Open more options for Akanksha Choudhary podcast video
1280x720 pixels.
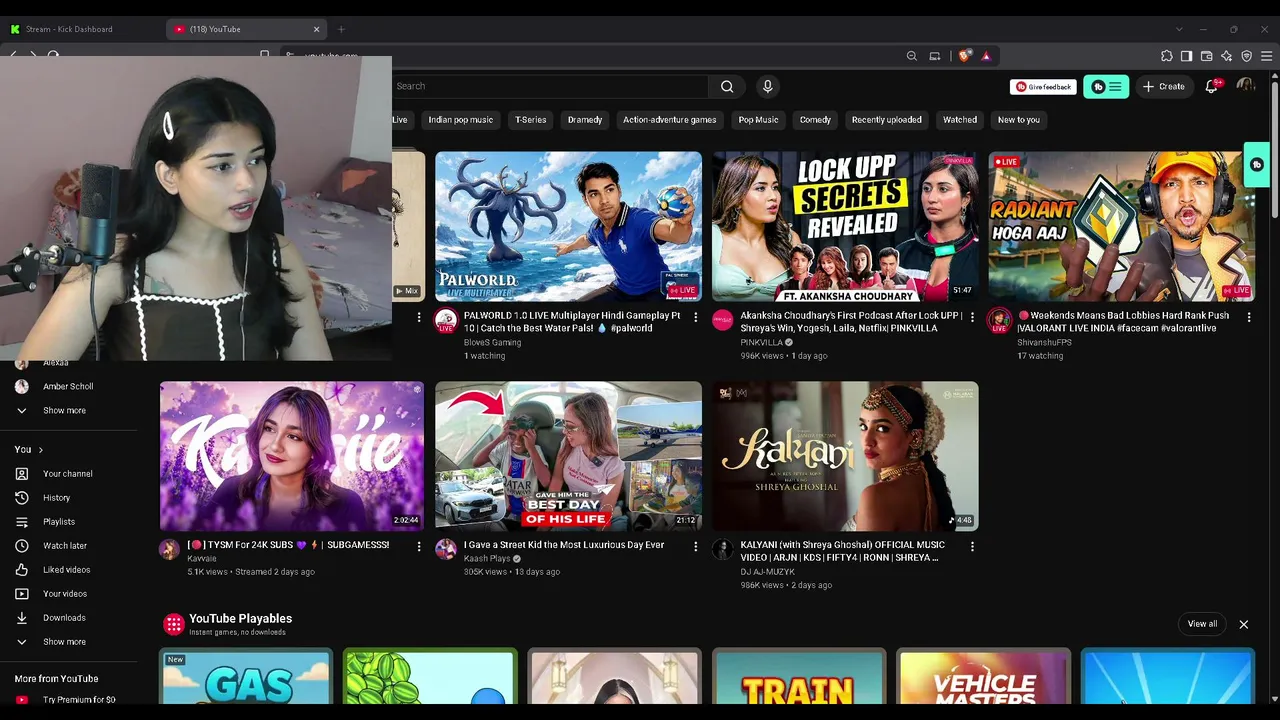tap(972, 317)
